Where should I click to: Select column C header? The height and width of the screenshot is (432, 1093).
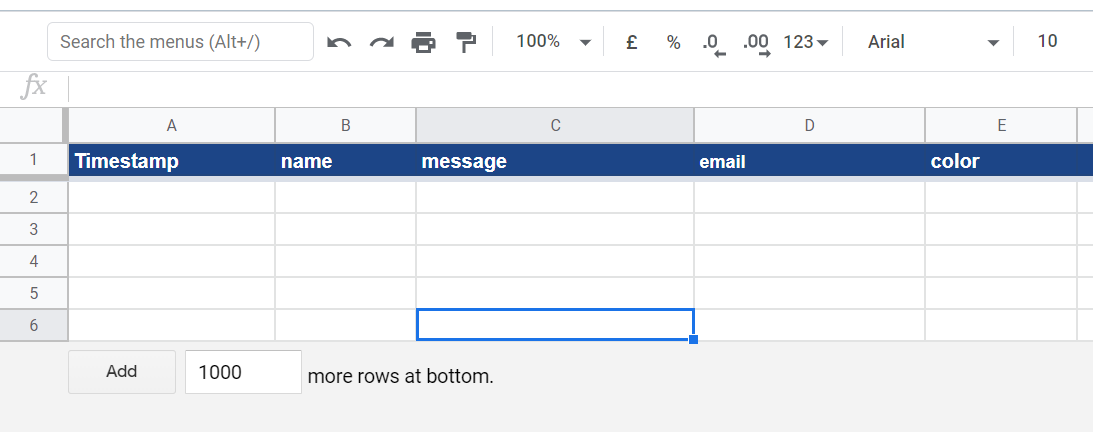pos(555,125)
